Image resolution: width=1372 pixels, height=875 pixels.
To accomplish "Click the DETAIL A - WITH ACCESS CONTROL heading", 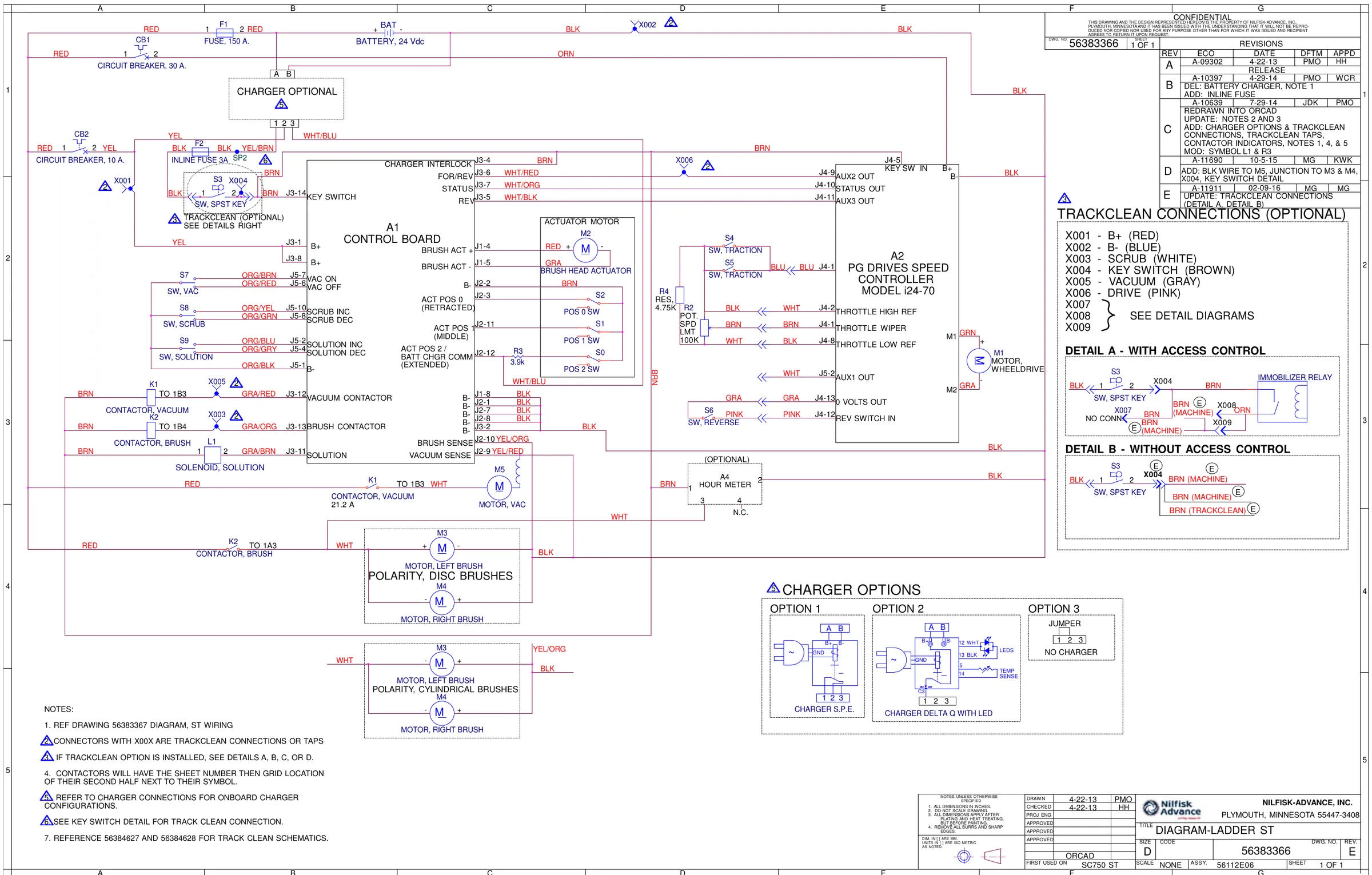I will pos(1165,350).
